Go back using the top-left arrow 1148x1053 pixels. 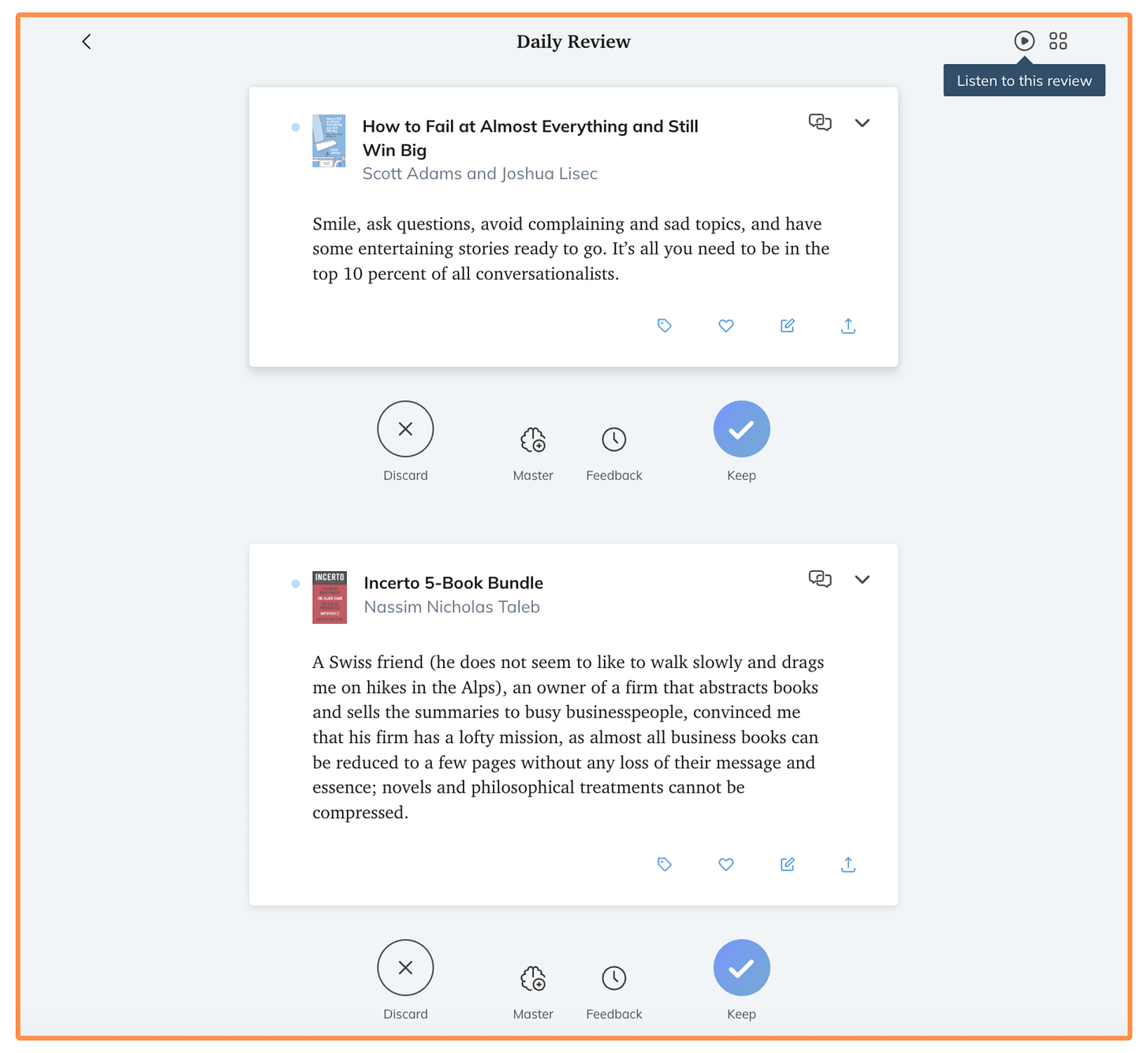(x=87, y=41)
